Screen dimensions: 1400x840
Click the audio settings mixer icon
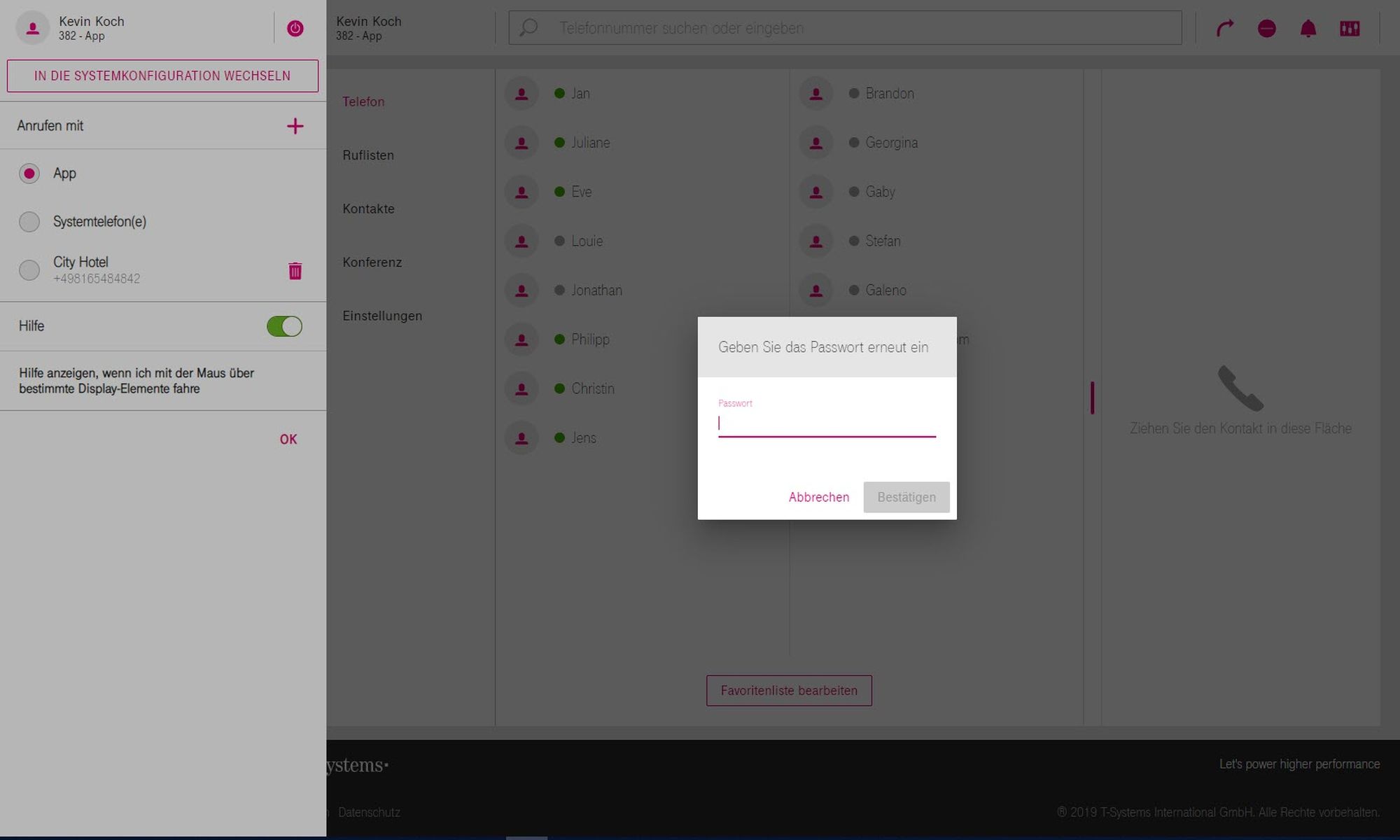tap(1349, 28)
